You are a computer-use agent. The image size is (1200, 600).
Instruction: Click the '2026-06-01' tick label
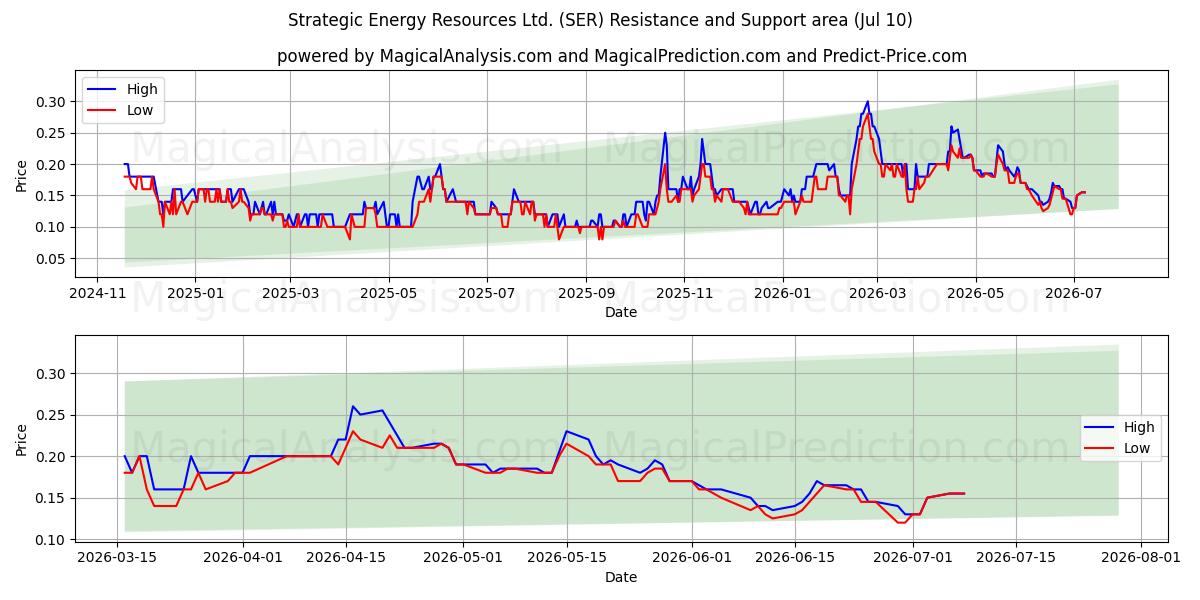click(693, 558)
